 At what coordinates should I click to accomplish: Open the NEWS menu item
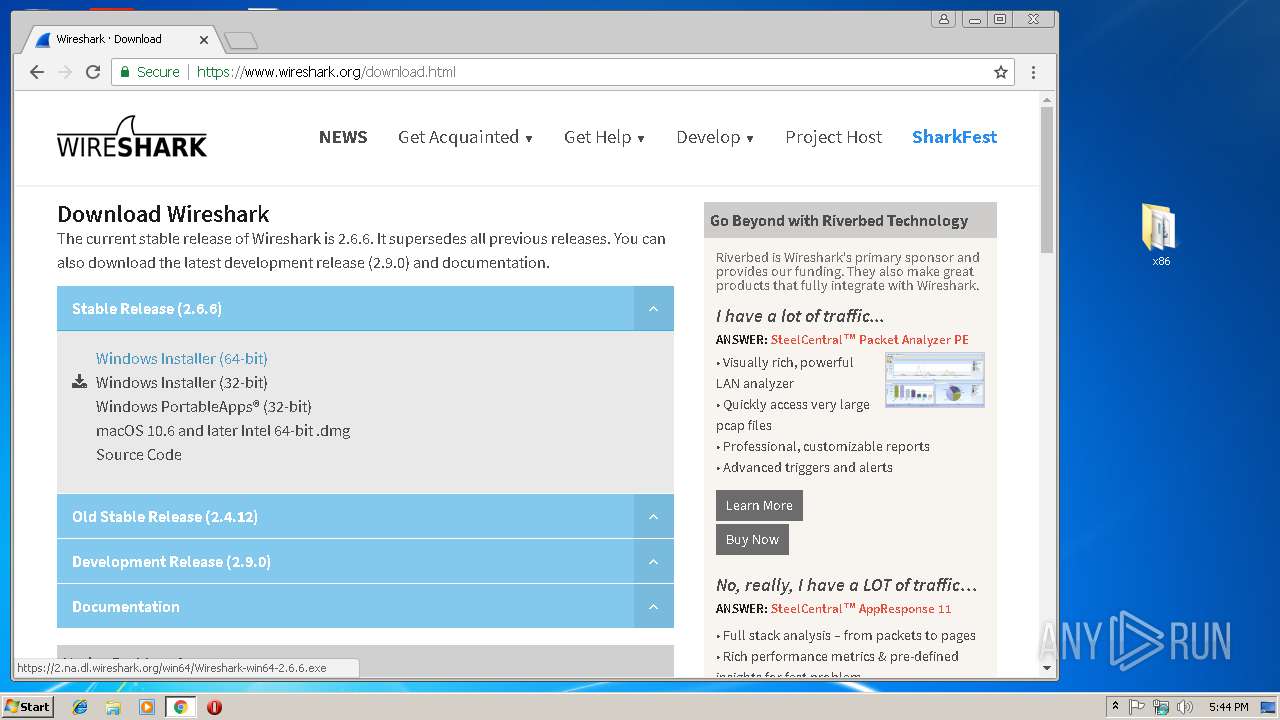[343, 137]
